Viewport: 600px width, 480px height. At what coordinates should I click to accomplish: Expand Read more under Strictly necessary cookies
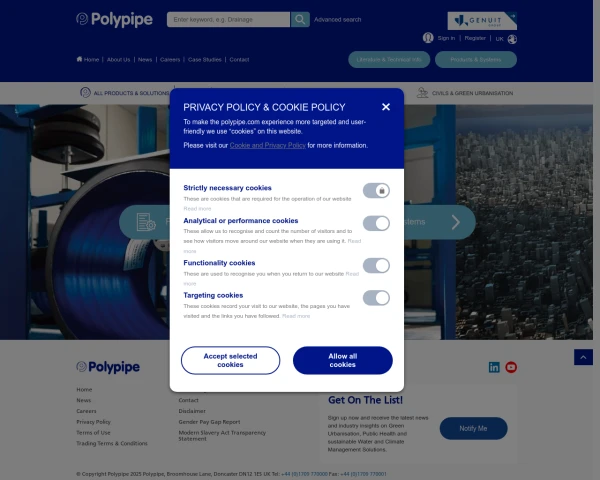tap(197, 209)
